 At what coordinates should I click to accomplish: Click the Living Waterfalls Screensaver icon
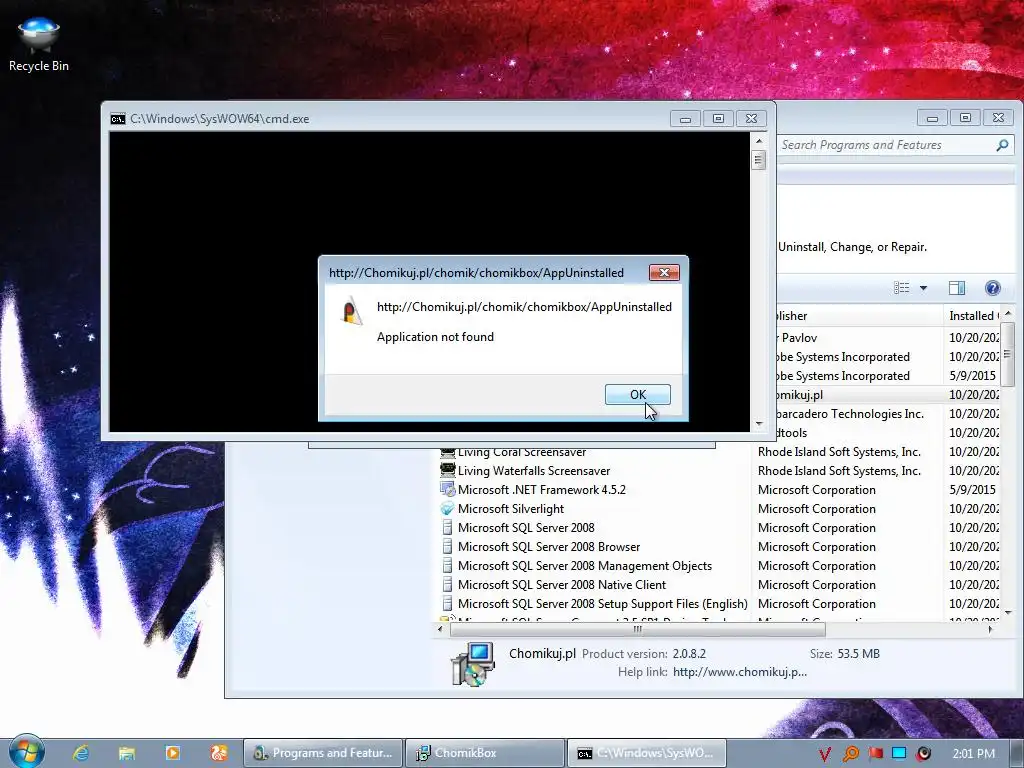pos(447,470)
